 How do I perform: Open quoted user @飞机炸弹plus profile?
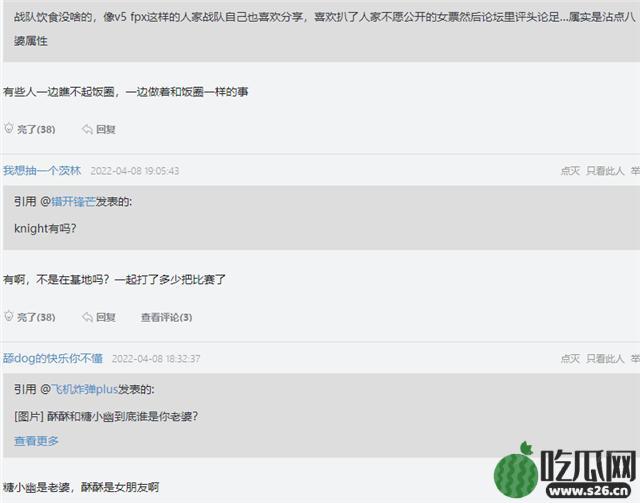click(84, 389)
